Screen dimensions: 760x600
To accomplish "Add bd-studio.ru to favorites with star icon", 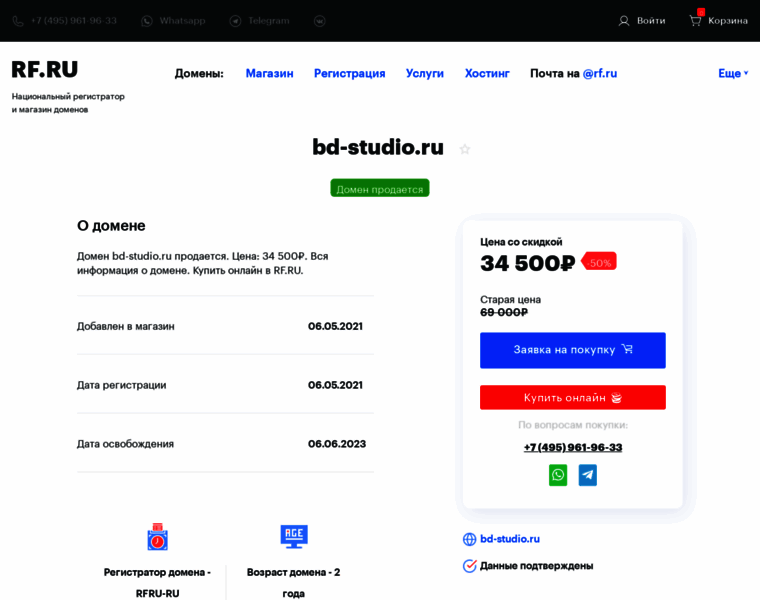I will point(465,149).
